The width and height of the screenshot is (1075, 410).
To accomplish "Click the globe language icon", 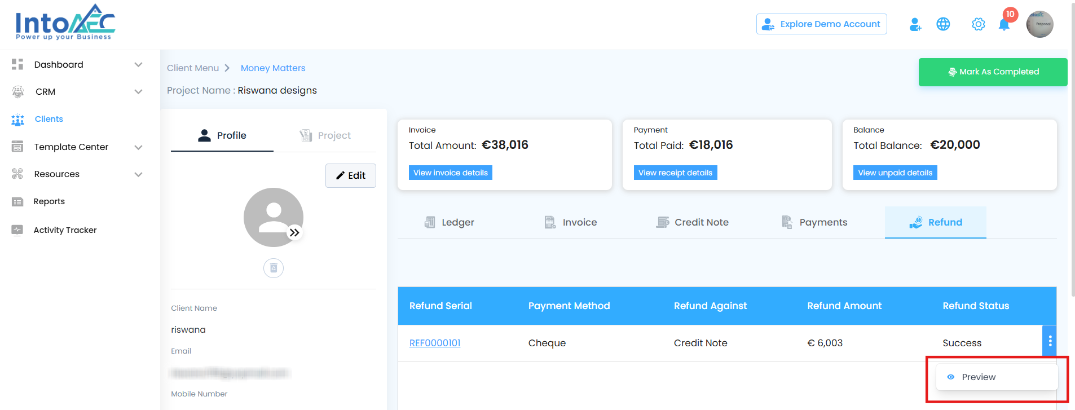I will 943,24.
